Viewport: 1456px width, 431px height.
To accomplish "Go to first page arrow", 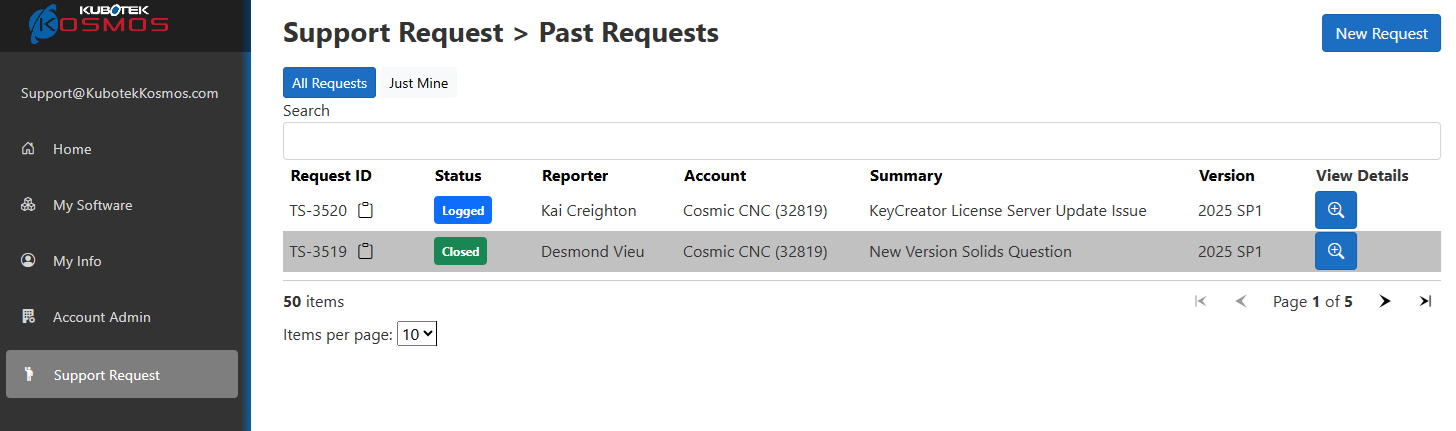I will point(1200,301).
